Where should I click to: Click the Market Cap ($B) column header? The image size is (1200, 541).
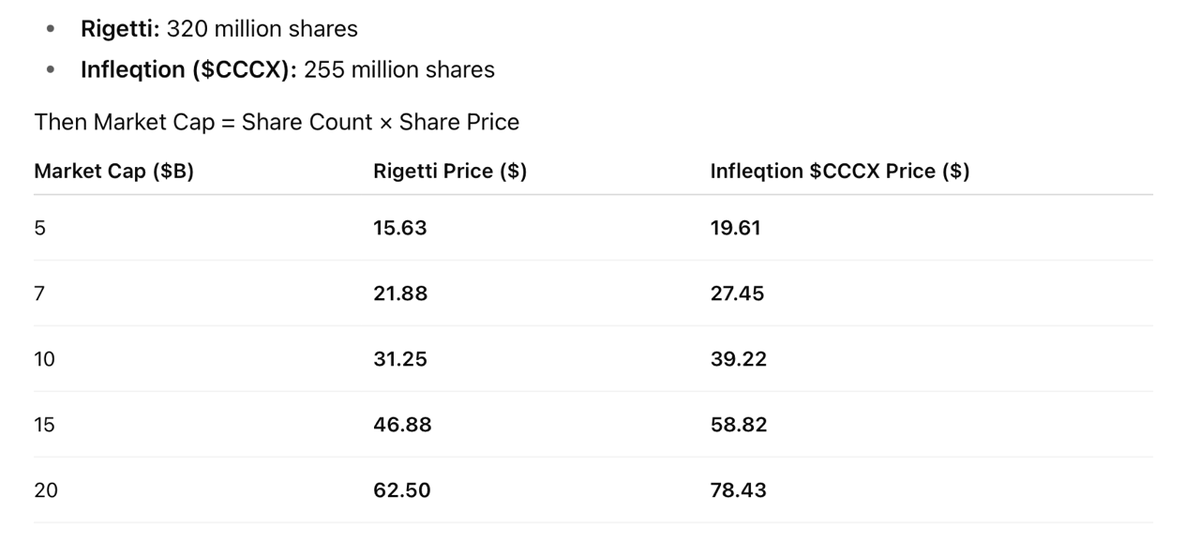click(114, 171)
